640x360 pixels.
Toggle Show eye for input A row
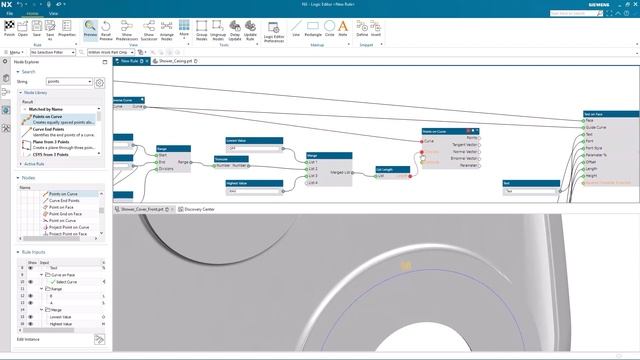(31, 303)
